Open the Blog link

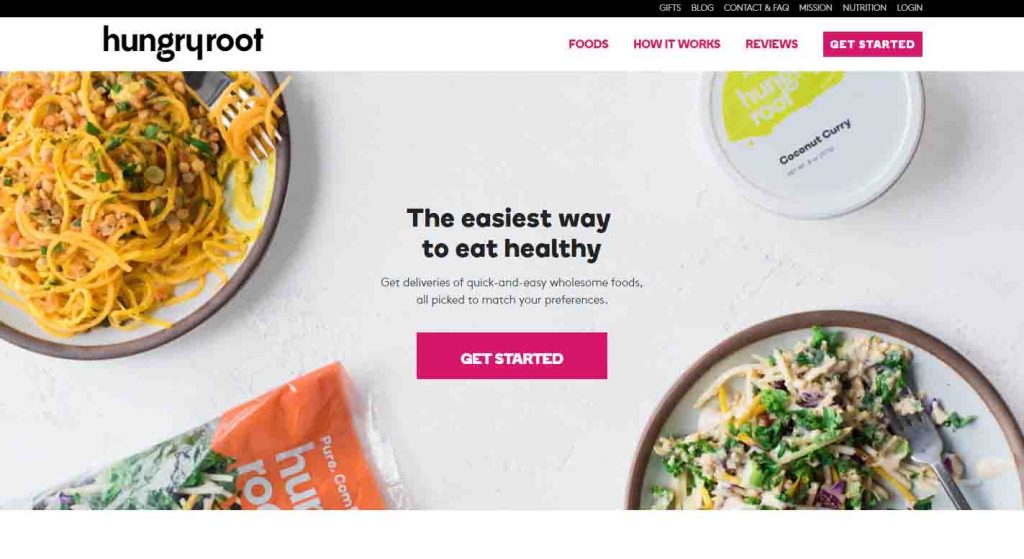[702, 8]
